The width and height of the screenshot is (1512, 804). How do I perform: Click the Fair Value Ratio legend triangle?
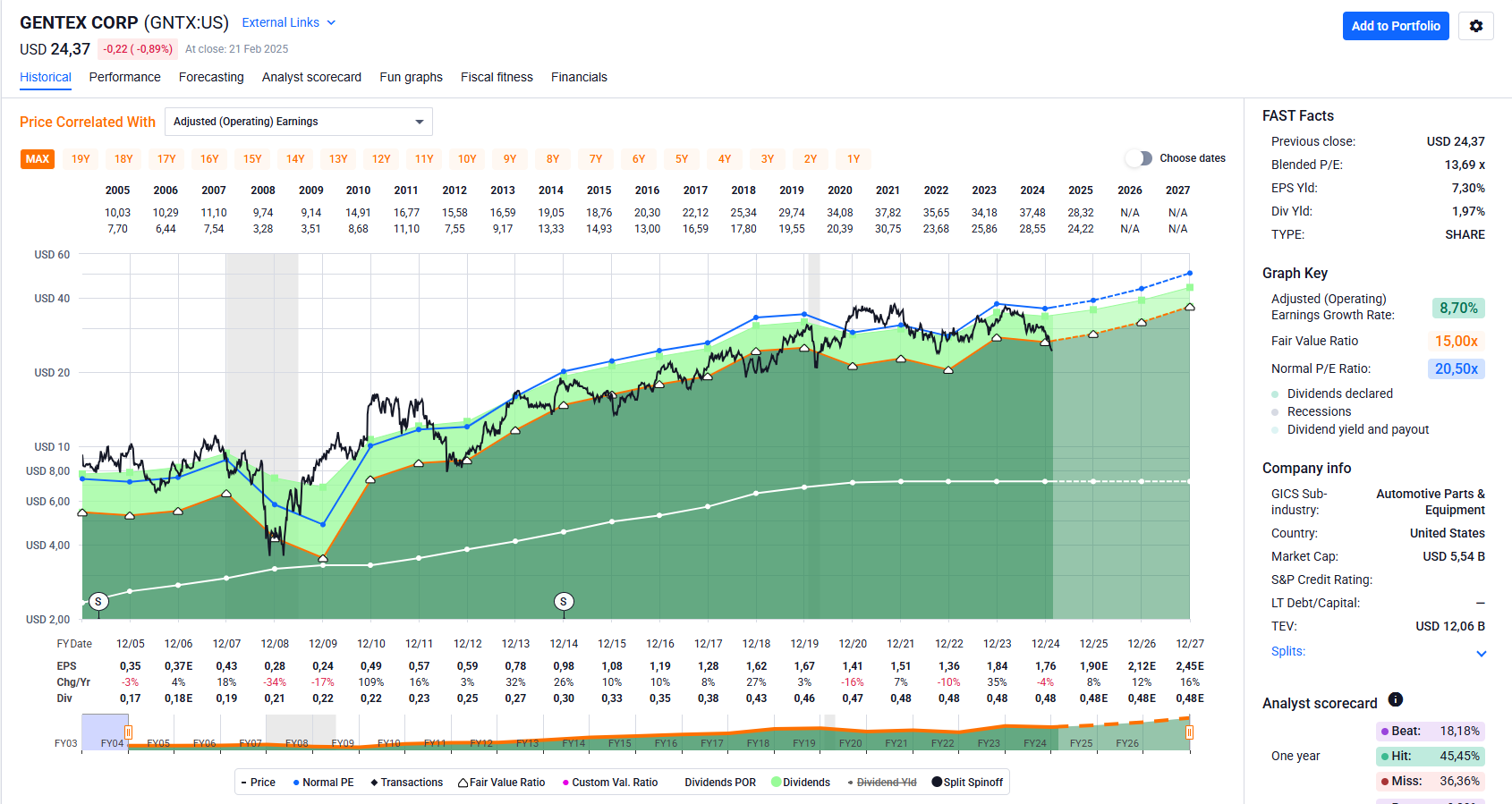pyautogui.click(x=463, y=783)
